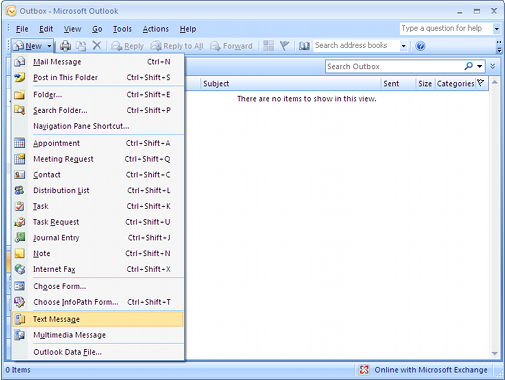
Task: Sort by the Sent column header
Action: 398,84
